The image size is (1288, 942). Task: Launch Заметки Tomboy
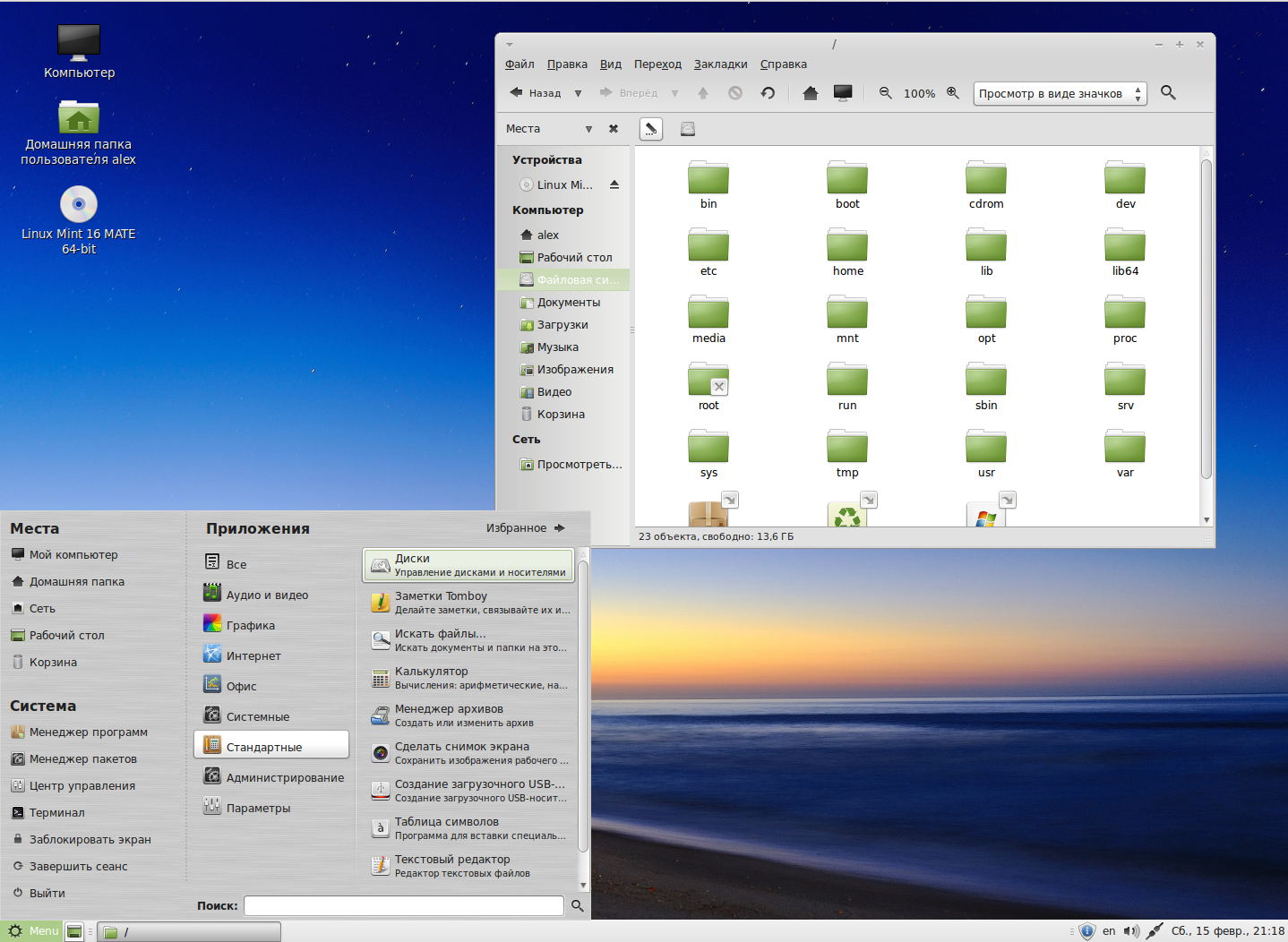click(468, 603)
